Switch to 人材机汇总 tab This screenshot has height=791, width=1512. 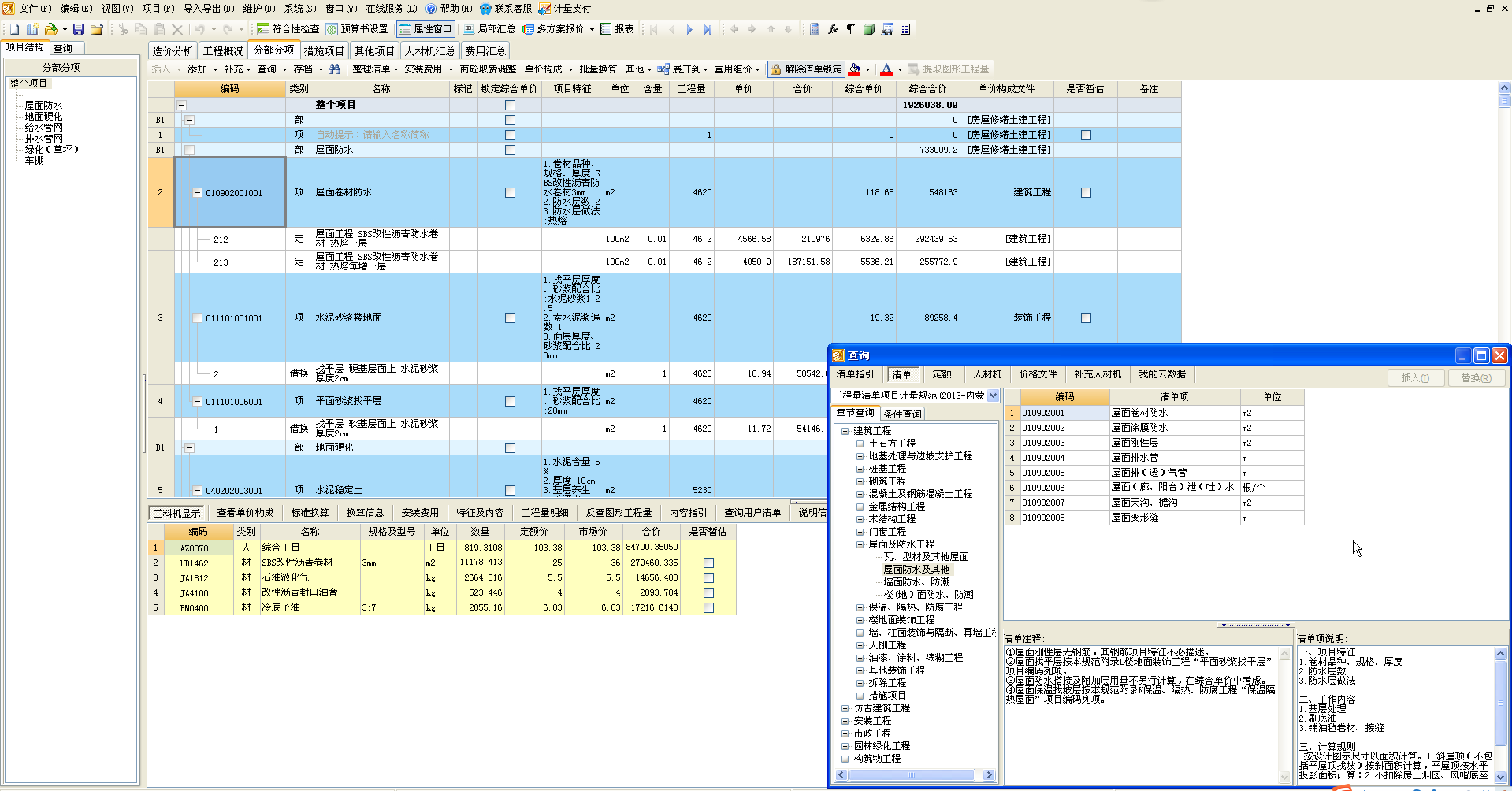[x=430, y=51]
